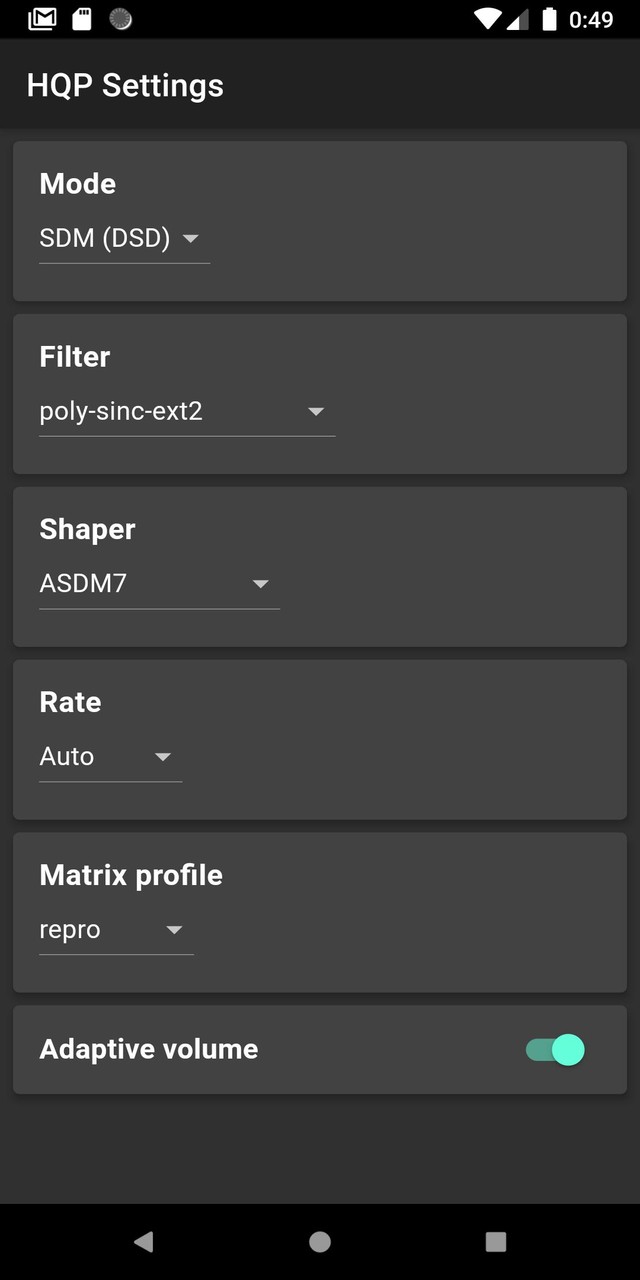Open the Gmail notification icon
Image resolution: width=640 pixels, height=1280 pixels.
click(x=40, y=18)
